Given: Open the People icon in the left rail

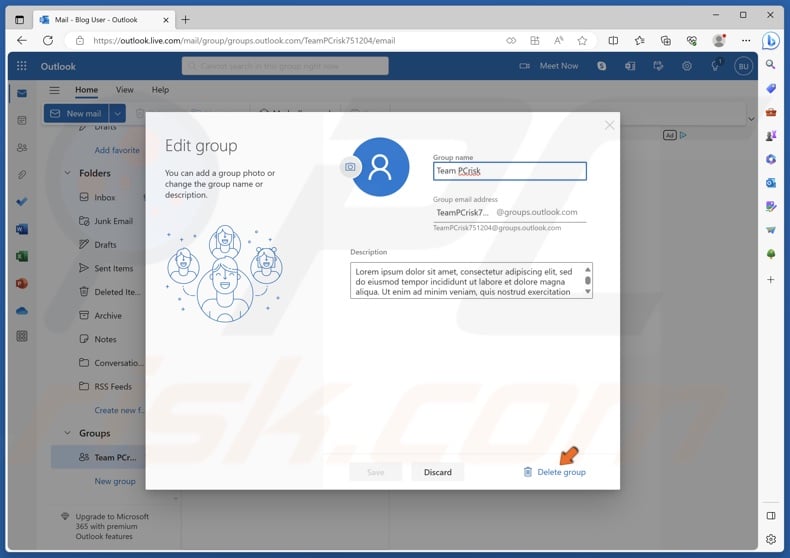Looking at the screenshot, I should click(x=22, y=148).
